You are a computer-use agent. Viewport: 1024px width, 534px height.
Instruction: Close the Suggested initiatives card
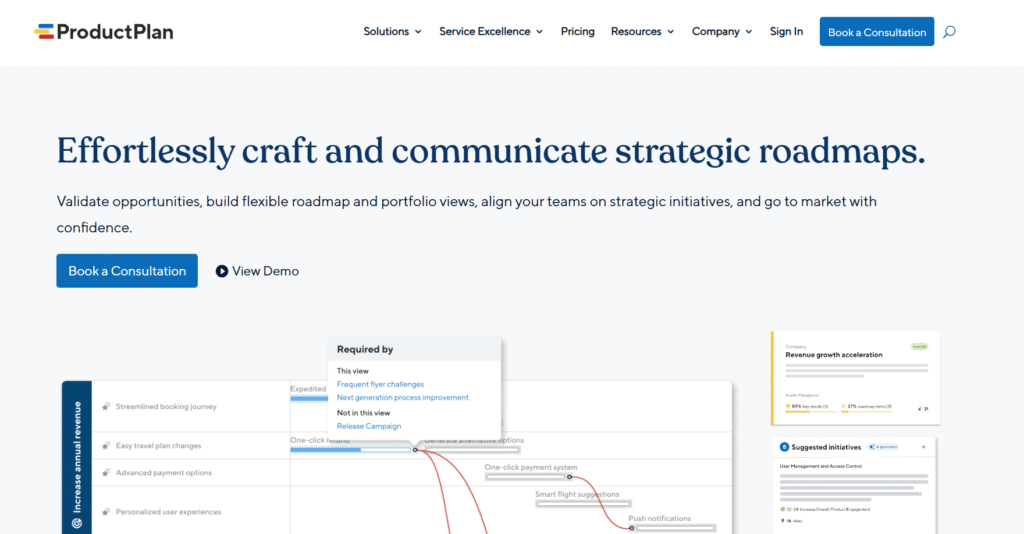[923, 446]
